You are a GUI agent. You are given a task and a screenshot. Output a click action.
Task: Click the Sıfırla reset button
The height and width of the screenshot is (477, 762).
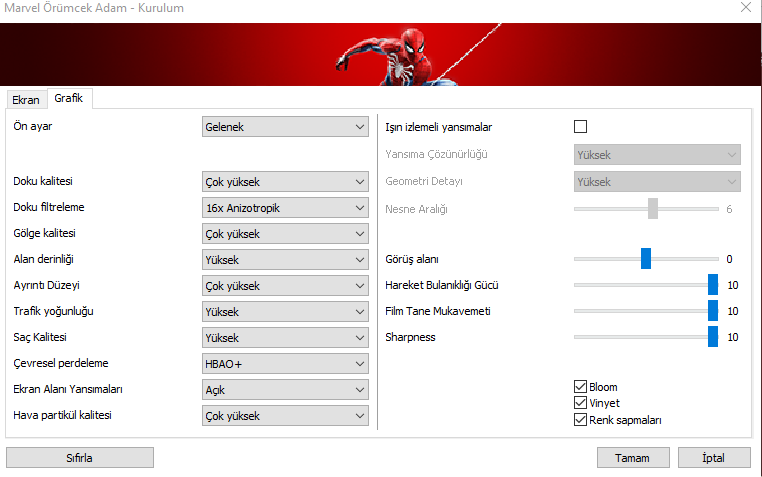point(80,458)
